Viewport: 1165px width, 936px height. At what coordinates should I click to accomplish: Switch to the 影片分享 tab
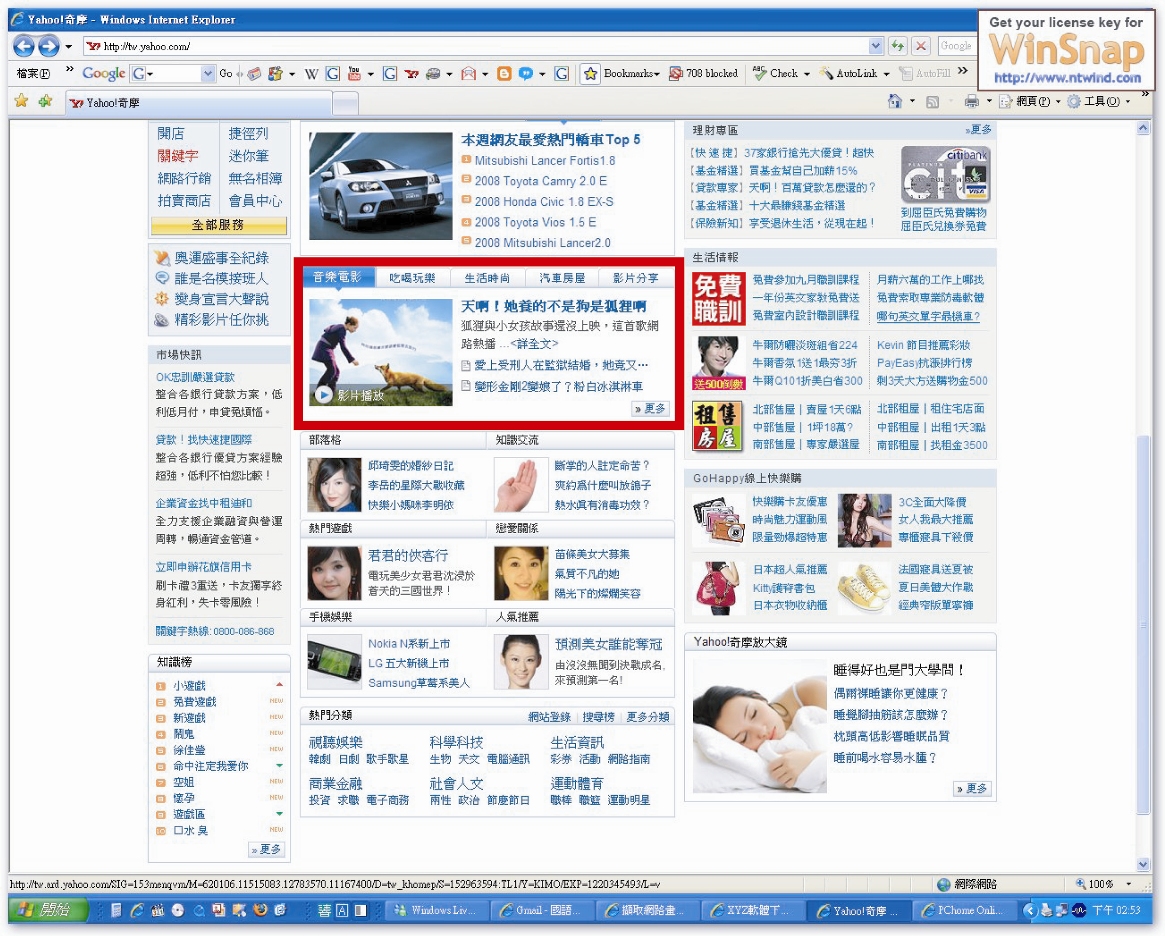(635, 278)
